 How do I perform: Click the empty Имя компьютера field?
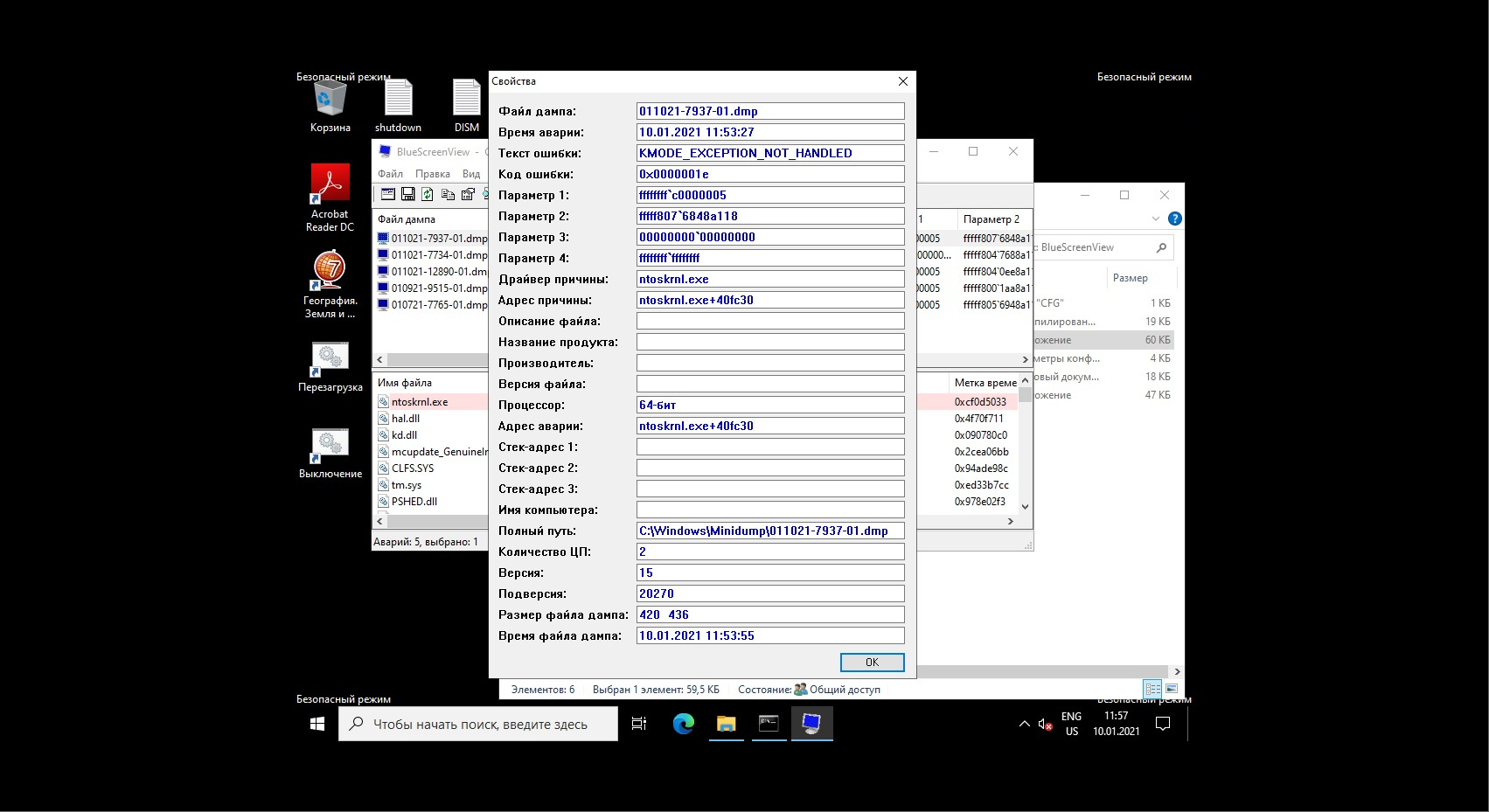click(770, 510)
